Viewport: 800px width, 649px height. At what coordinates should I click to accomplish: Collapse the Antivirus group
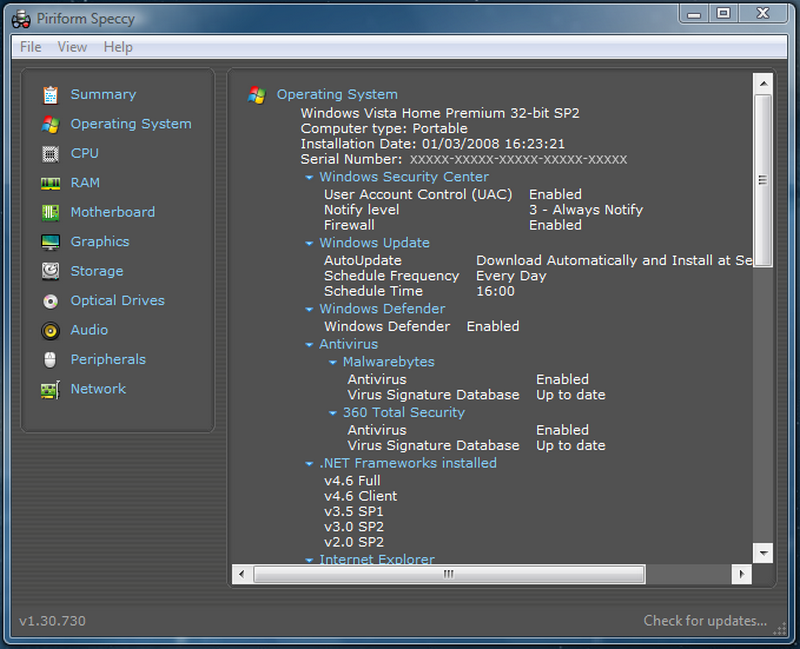(x=309, y=345)
